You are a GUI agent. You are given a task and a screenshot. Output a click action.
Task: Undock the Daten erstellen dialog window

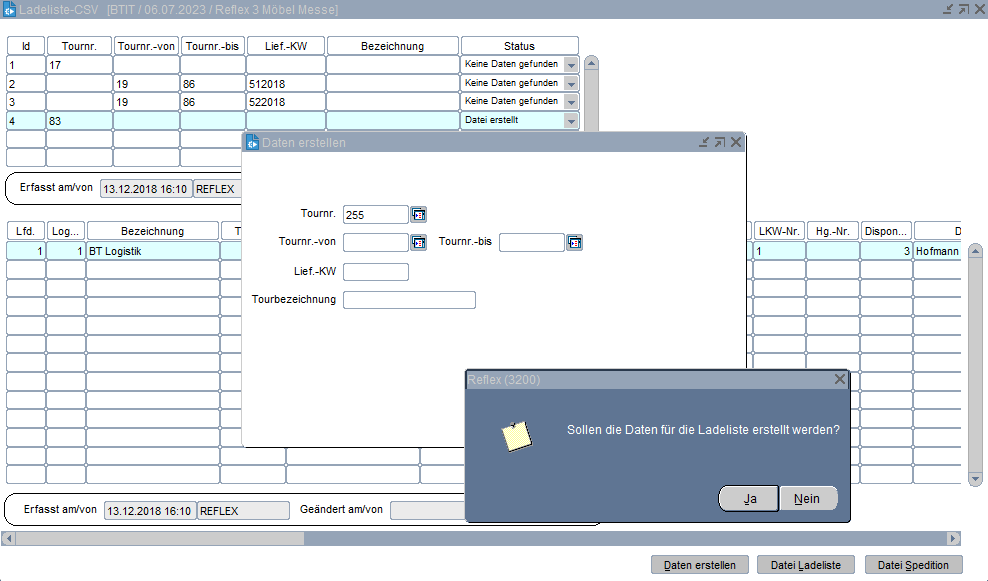click(x=704, y=143)
